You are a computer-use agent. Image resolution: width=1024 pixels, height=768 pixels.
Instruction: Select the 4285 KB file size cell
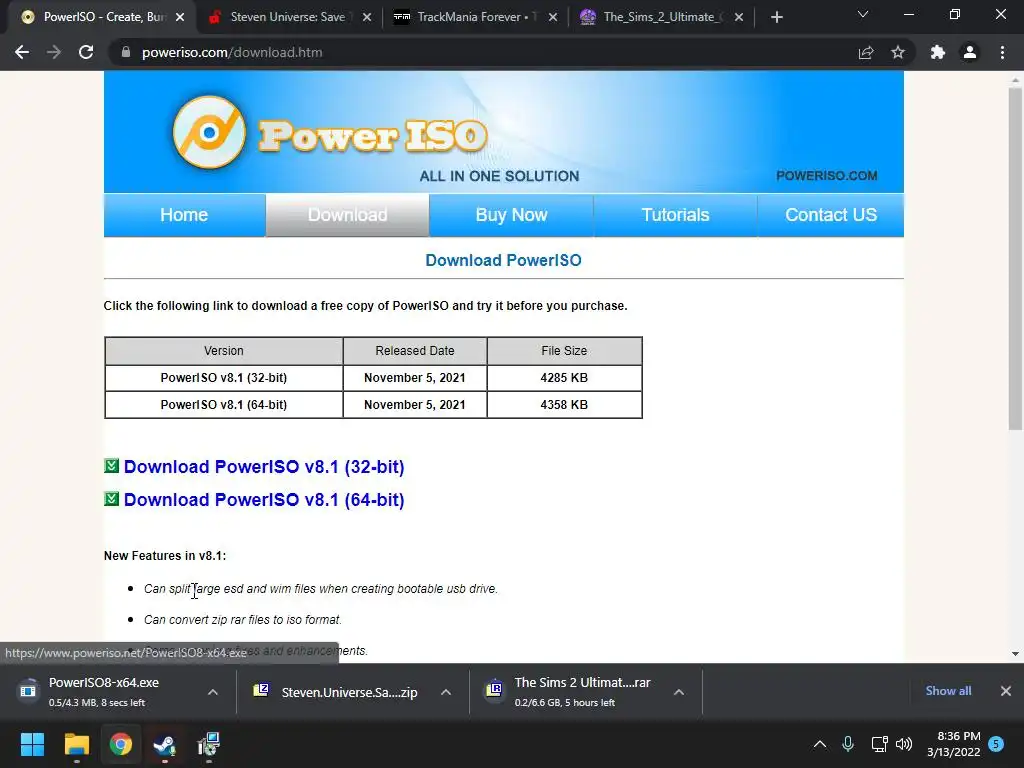tap(564, 377)
